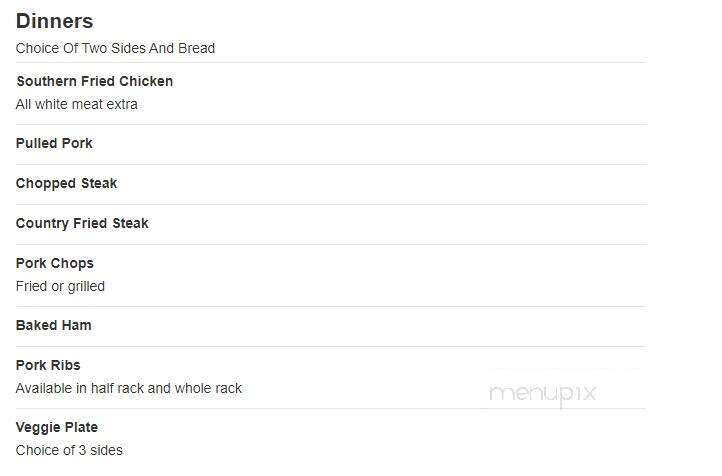Click the 'Choice of 3 sides' description
This screenshot has height=476, width=722.
click(x=69, y=450)
